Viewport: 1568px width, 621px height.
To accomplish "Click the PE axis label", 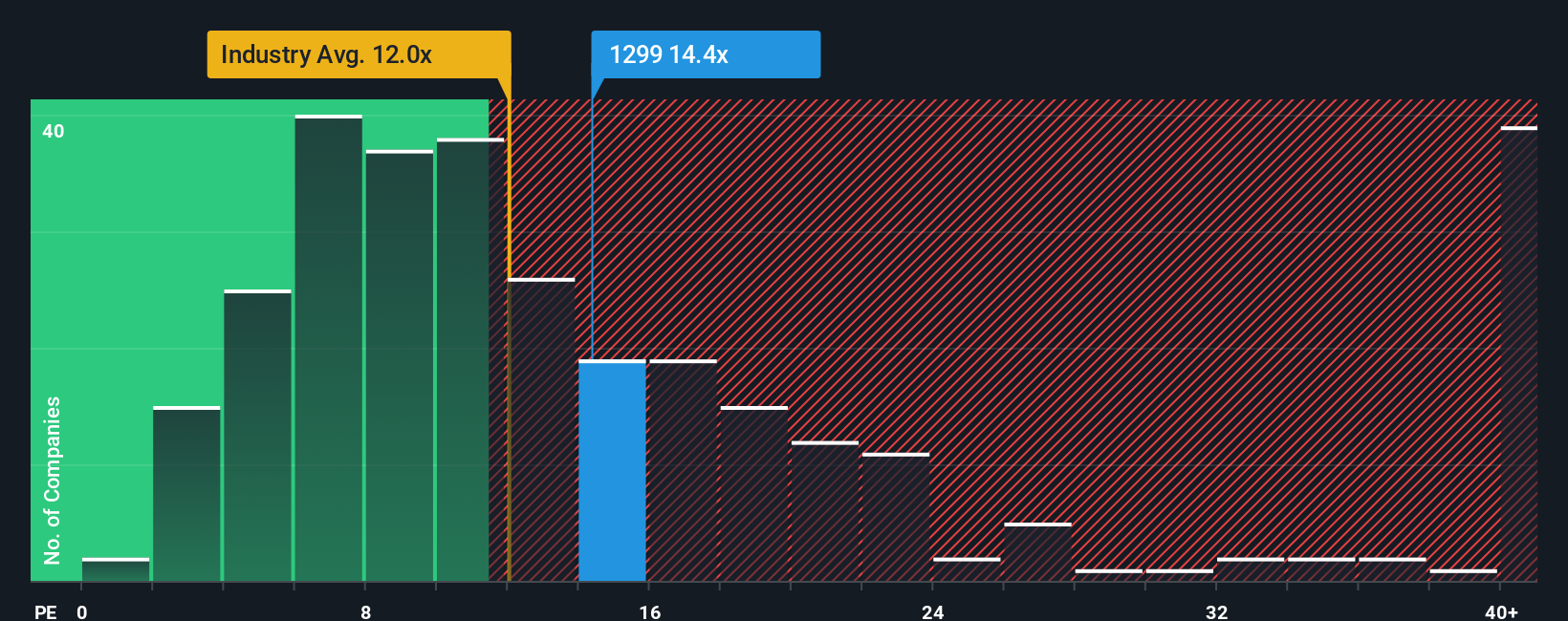I will pyautogui.click(x=45, y=611).
